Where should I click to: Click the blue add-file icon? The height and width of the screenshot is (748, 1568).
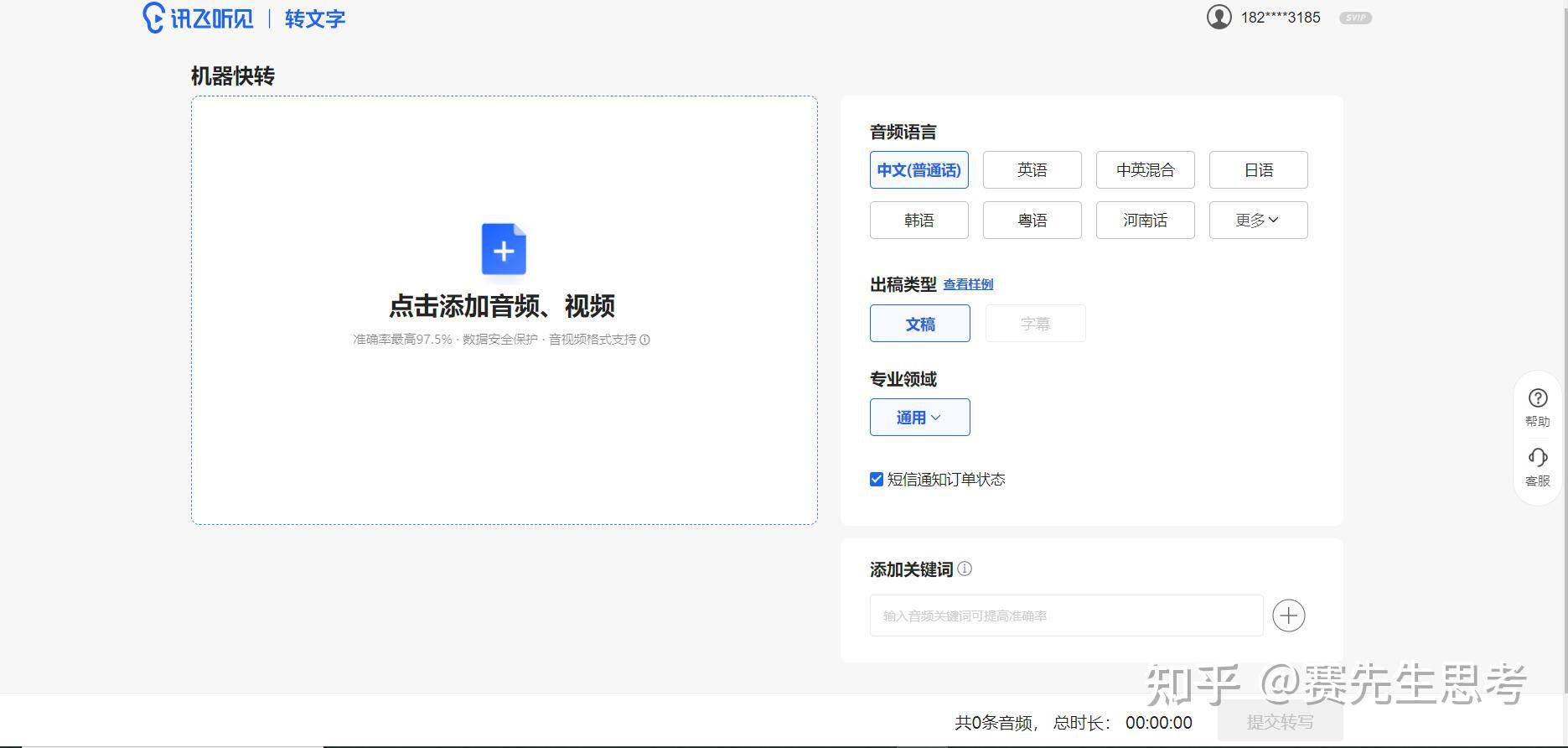(x=504, y=249)
